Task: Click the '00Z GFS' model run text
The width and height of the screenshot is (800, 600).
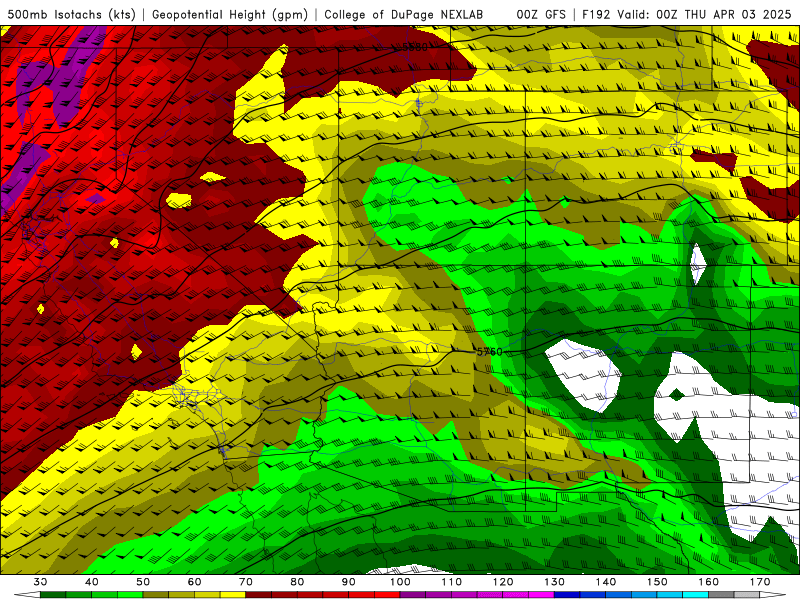Action: tap(541, 15)
